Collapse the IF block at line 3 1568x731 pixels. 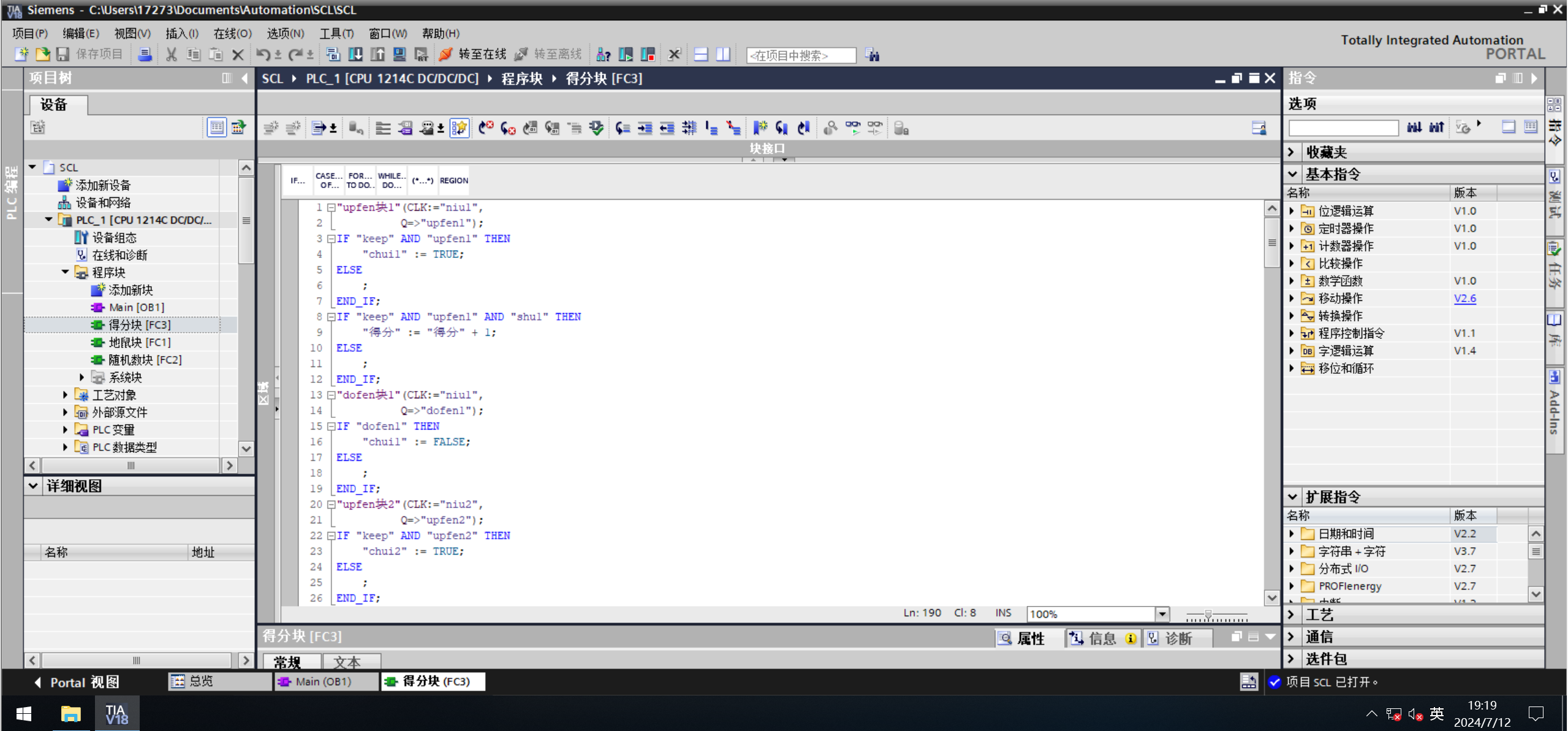(331, 239)
